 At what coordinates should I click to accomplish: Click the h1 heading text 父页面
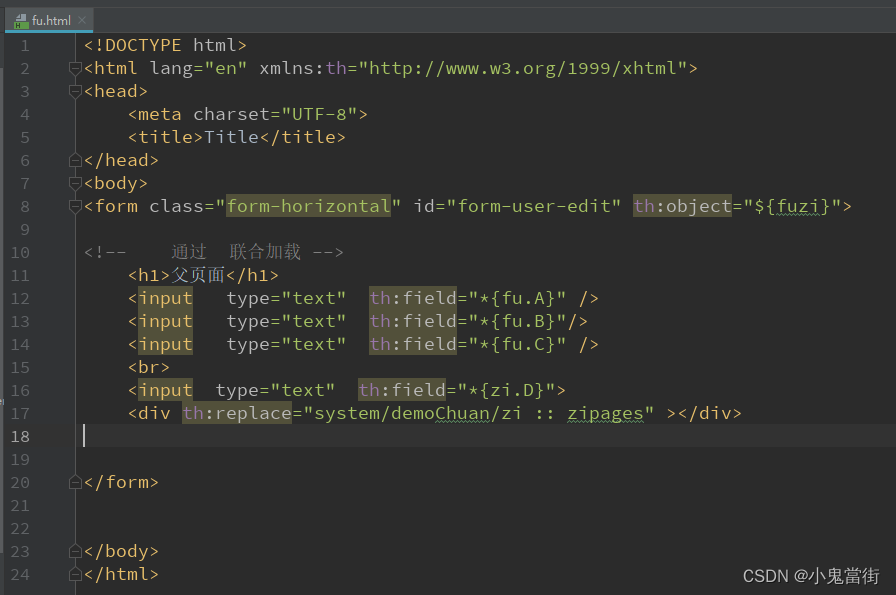198,275
